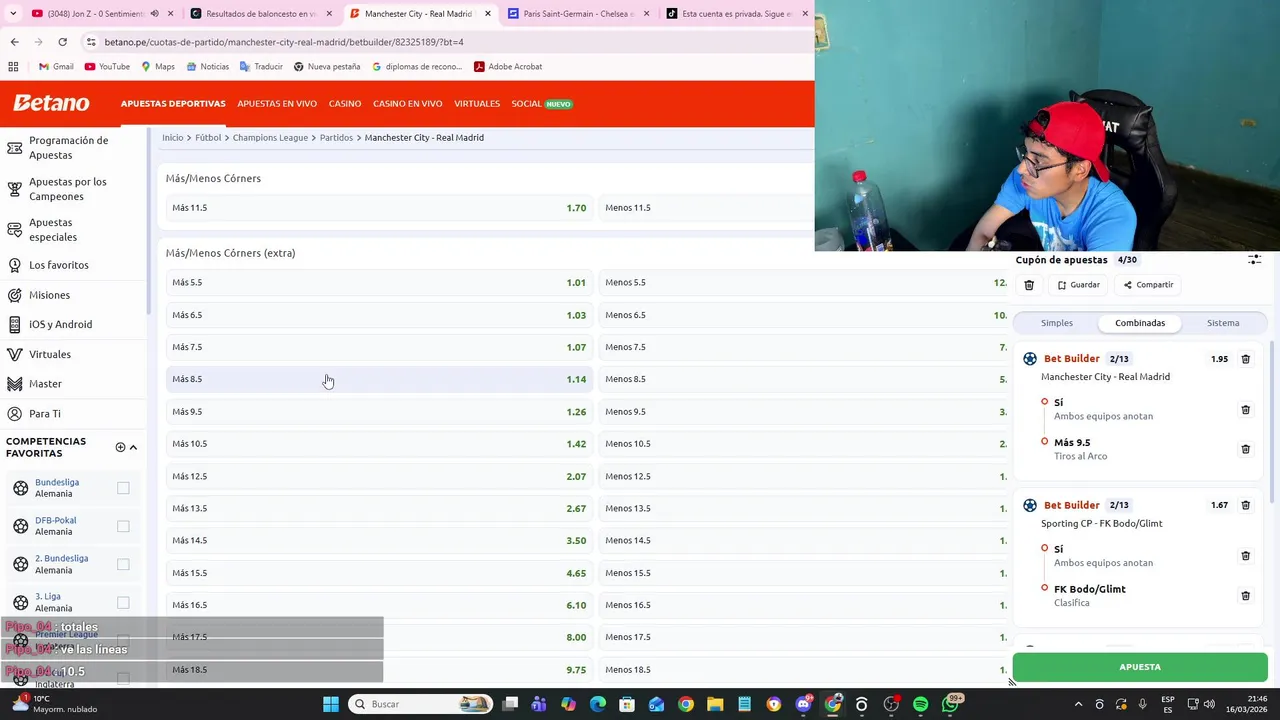The height and width of the screenshot is (720, 1280).
Task: Switch to the Paris Saint-Germain - Chelsea tab
Action: 578,14
